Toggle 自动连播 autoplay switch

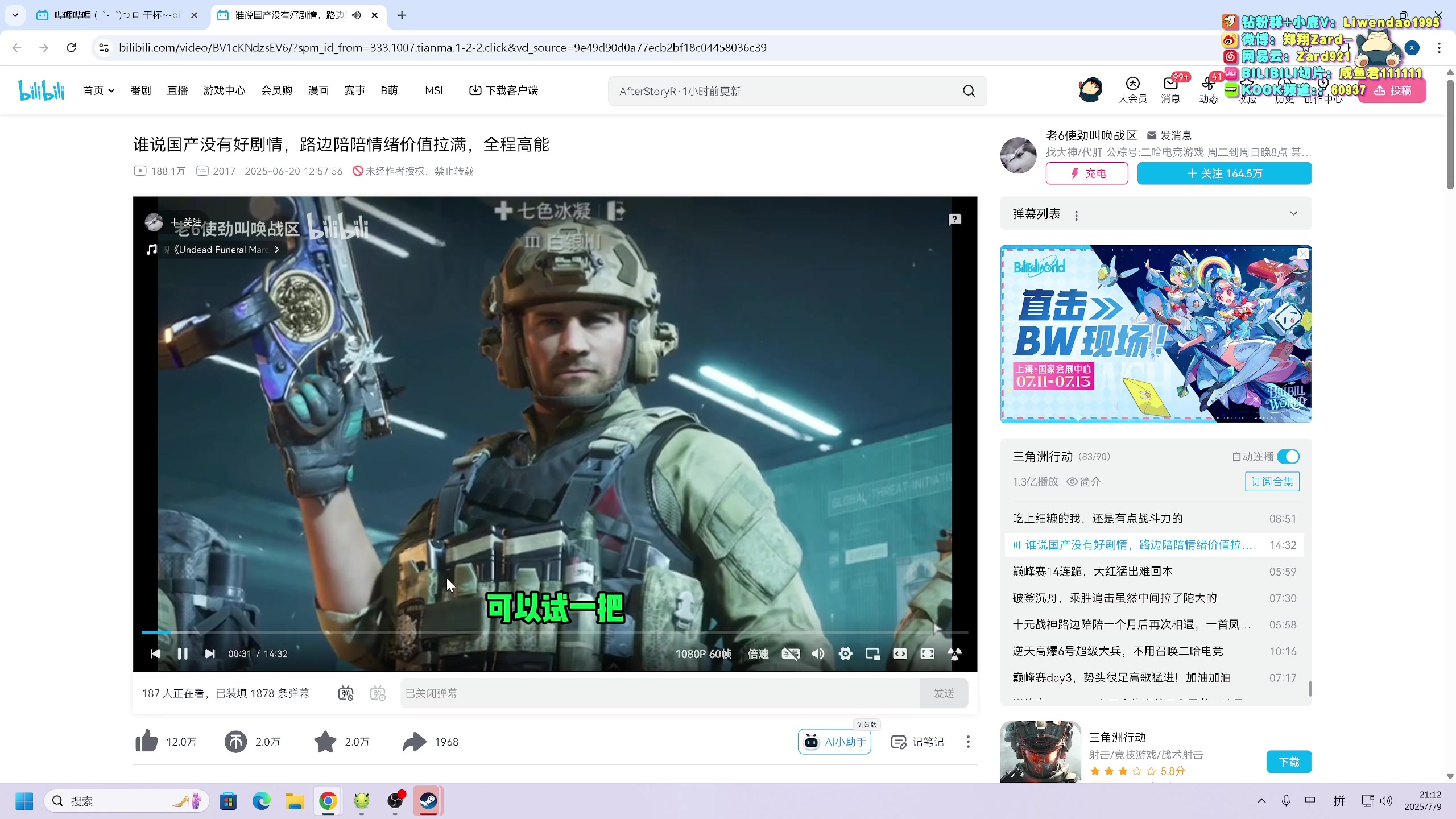pyautogui.click(x=1288, y=457)
